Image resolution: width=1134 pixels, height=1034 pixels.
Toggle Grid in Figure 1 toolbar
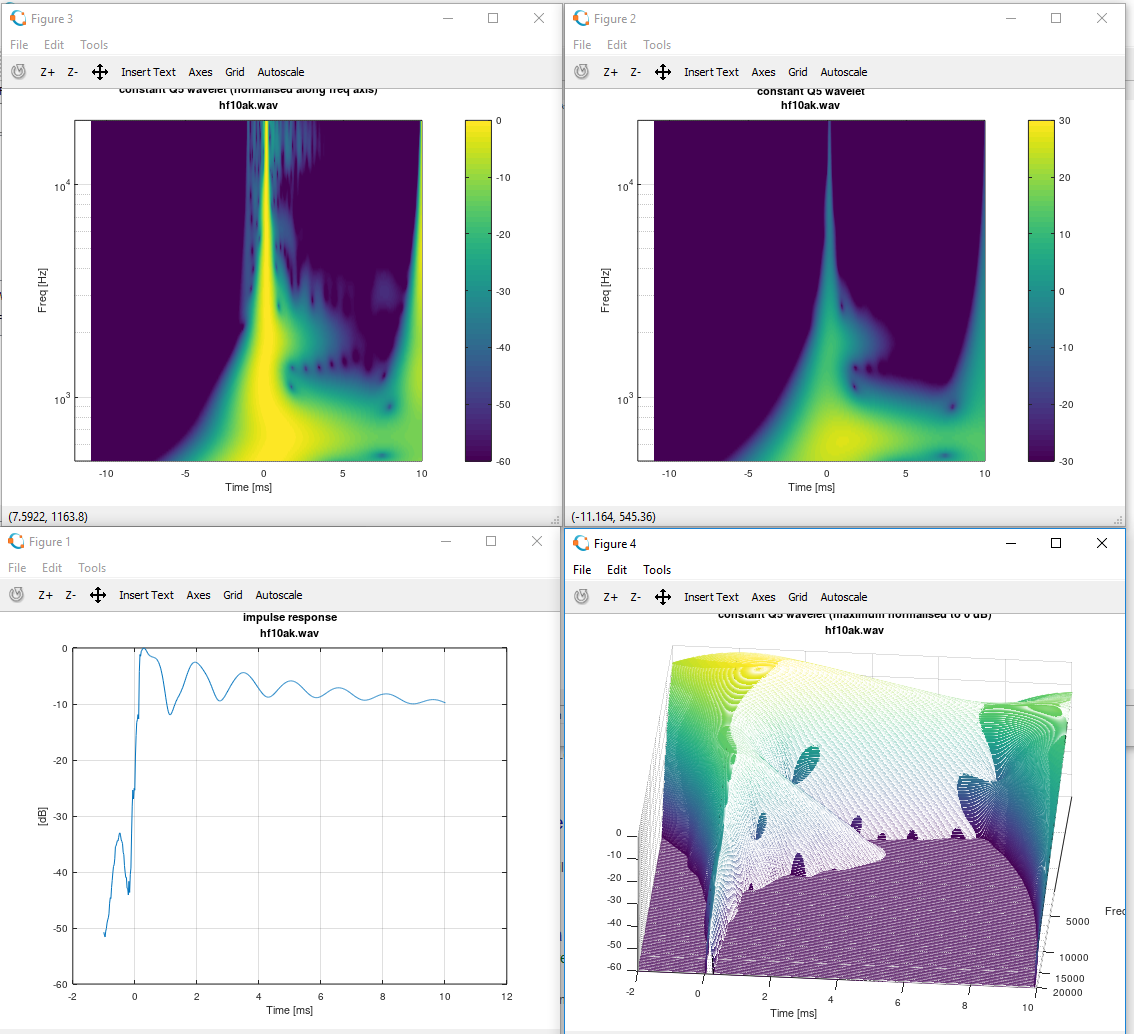click(x=232, y=594)
